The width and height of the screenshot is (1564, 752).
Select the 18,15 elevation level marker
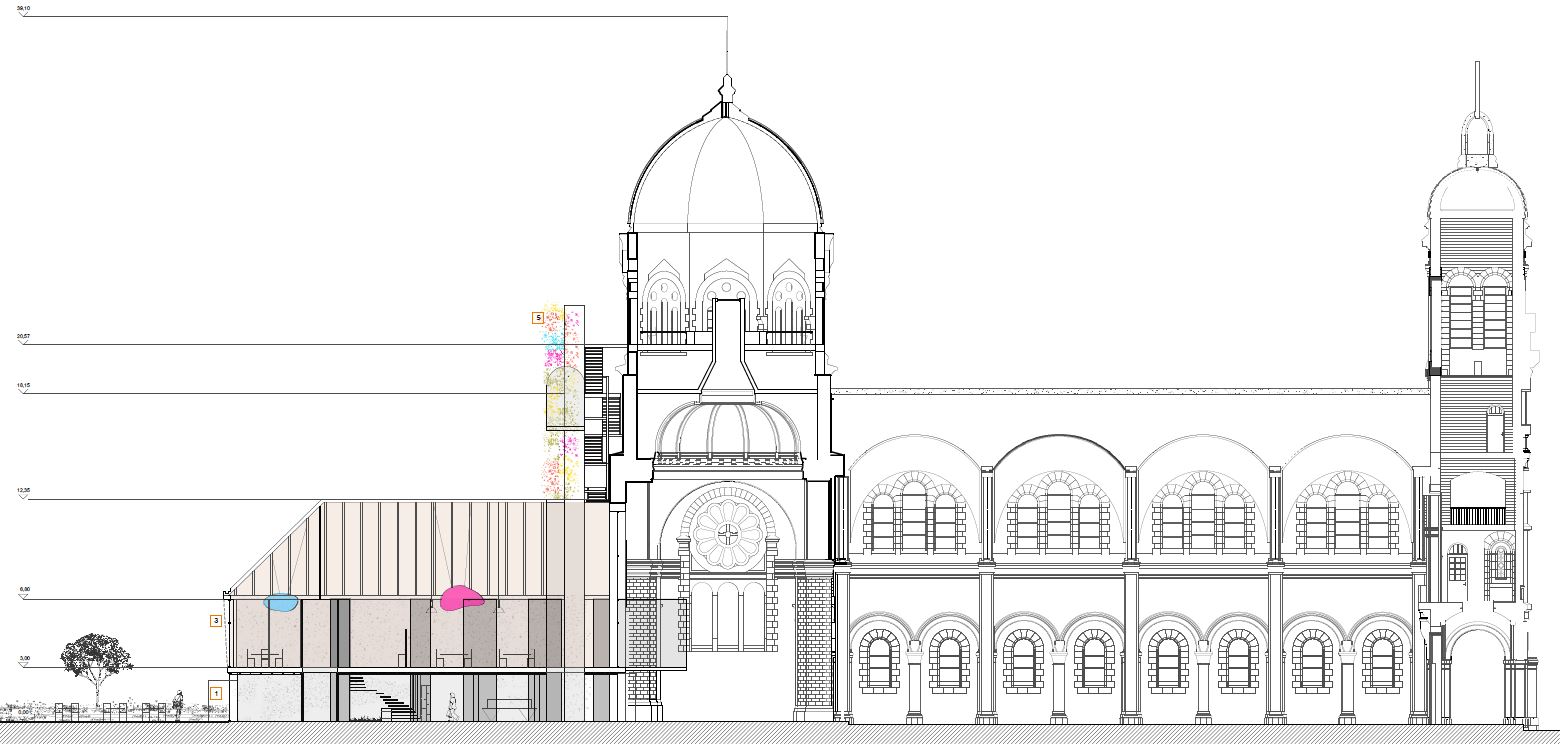[23, 386]
